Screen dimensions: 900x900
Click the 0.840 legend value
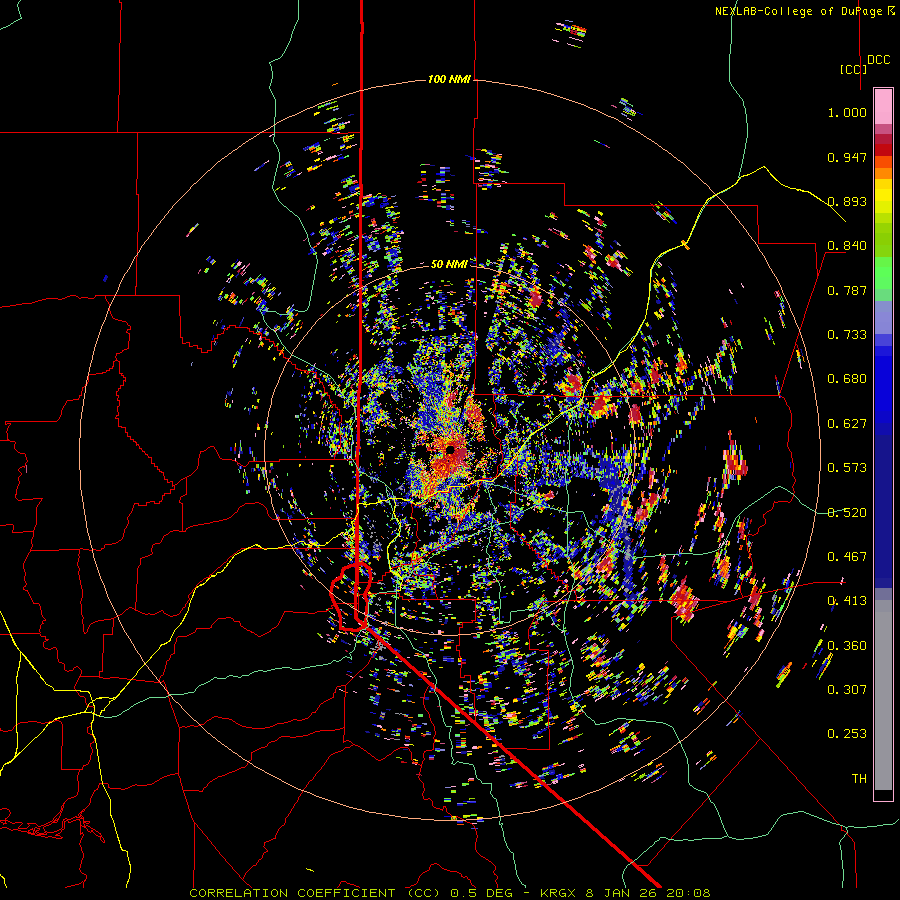[x=847, y=246]
